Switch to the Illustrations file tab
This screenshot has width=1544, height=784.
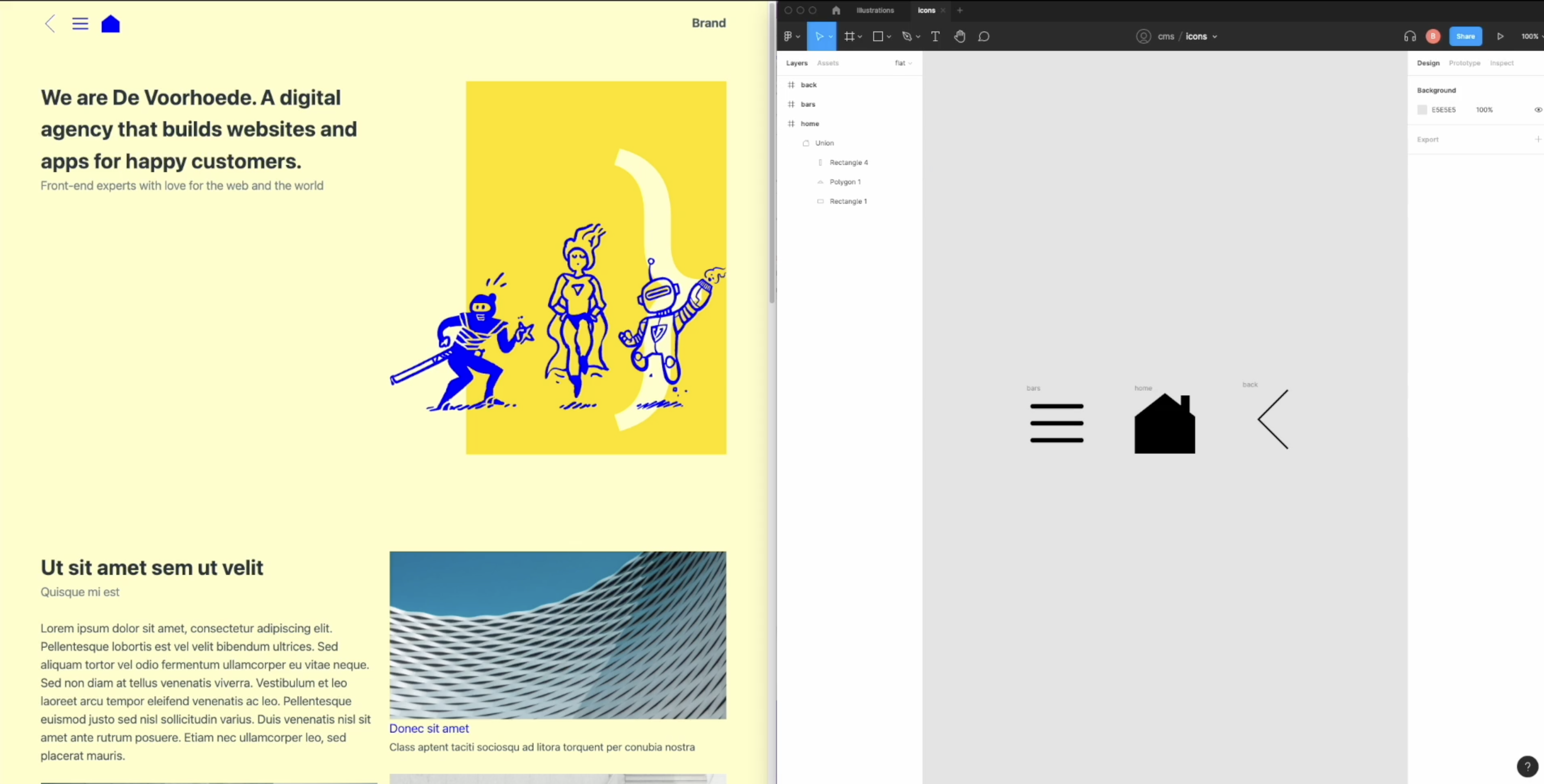point(875,10)
